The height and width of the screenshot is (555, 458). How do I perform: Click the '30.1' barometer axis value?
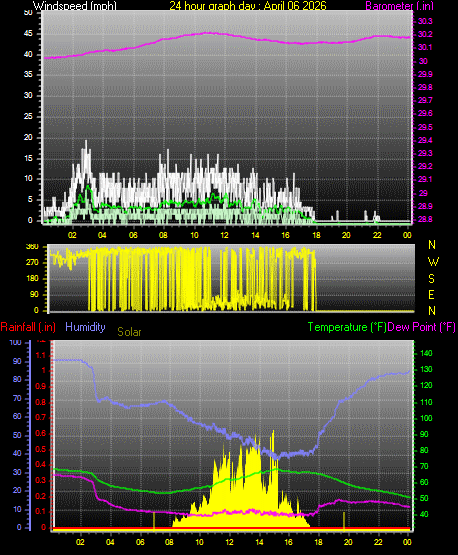[425, 47]
